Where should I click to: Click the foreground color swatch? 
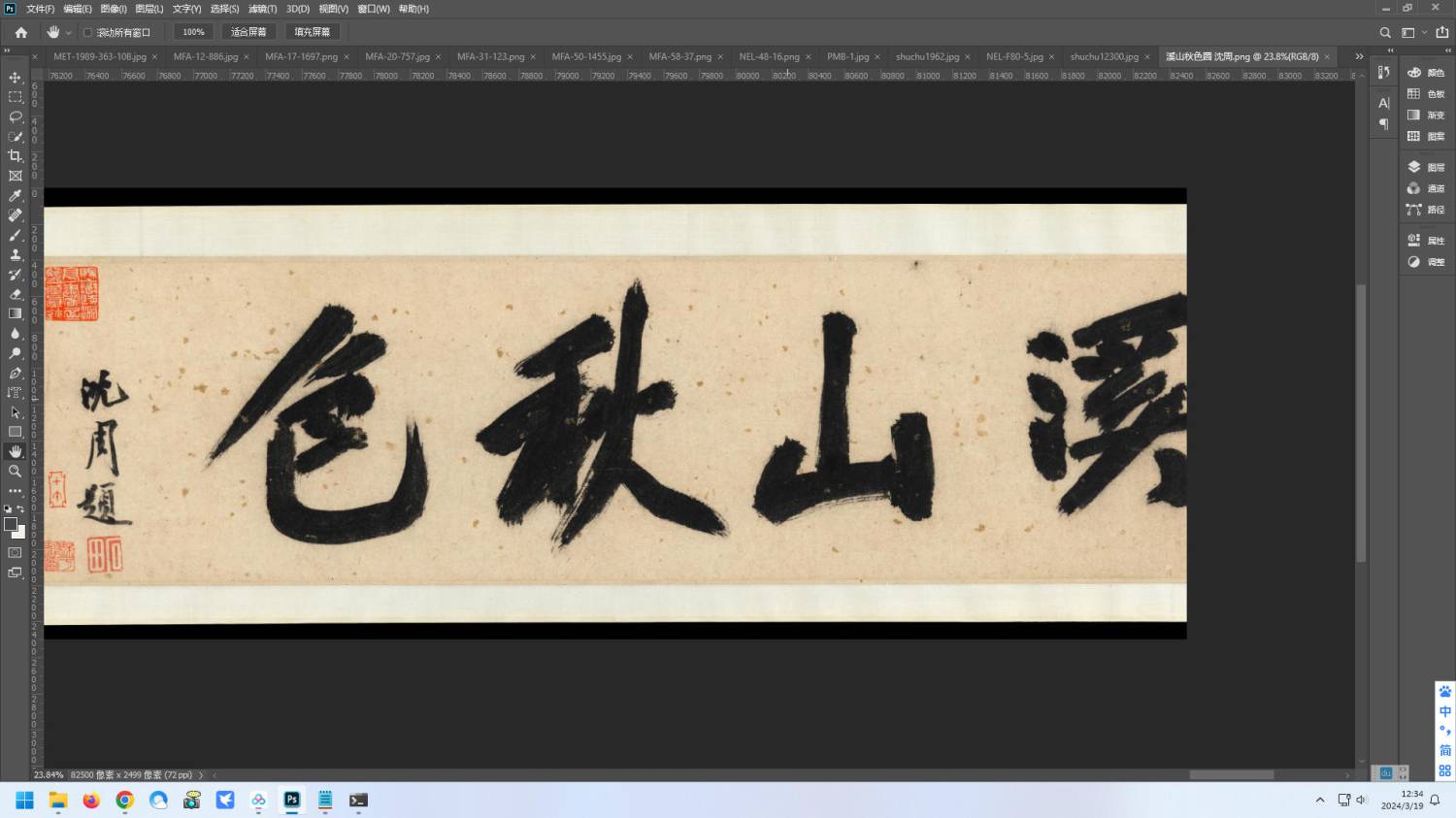point(11,525)
